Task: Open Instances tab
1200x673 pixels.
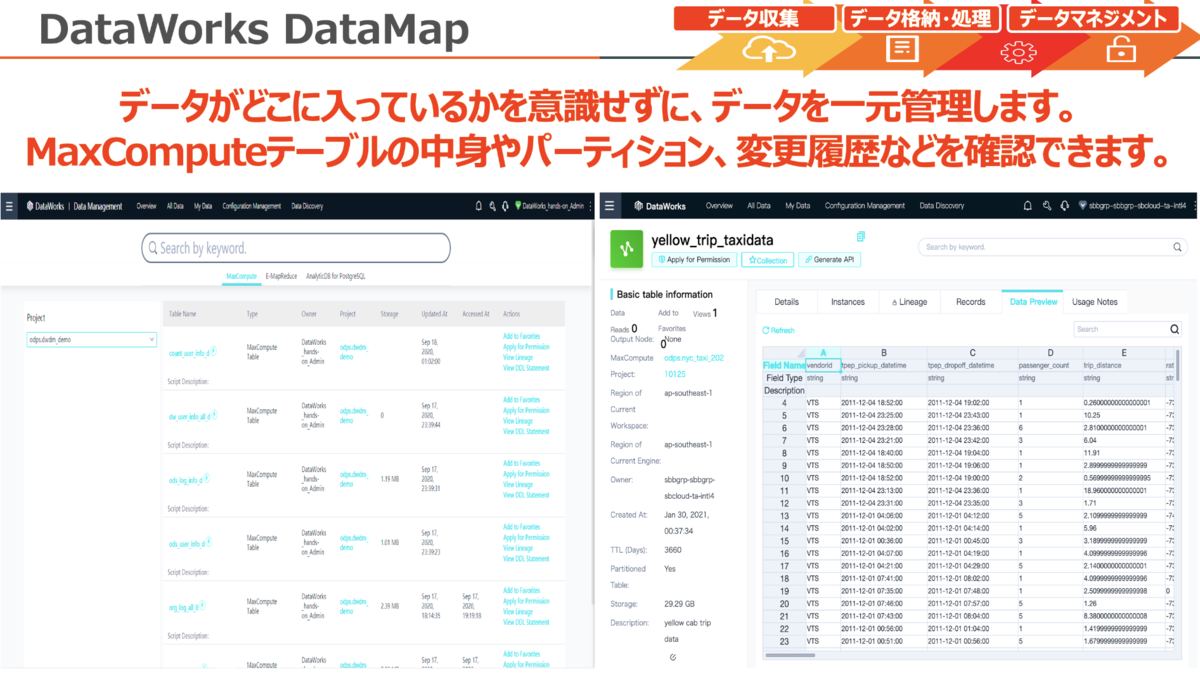Action: (848, 301)
